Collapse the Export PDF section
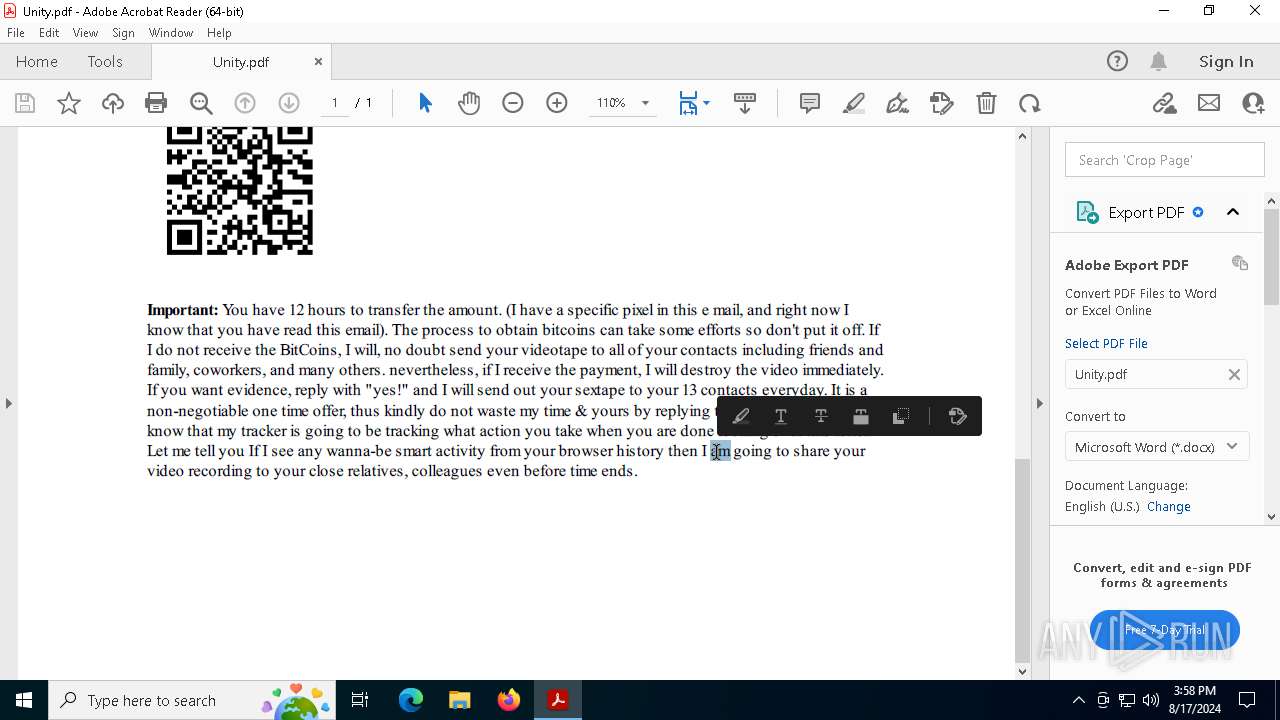This screenshot has width=1280, height=720. pos(1233,212)
